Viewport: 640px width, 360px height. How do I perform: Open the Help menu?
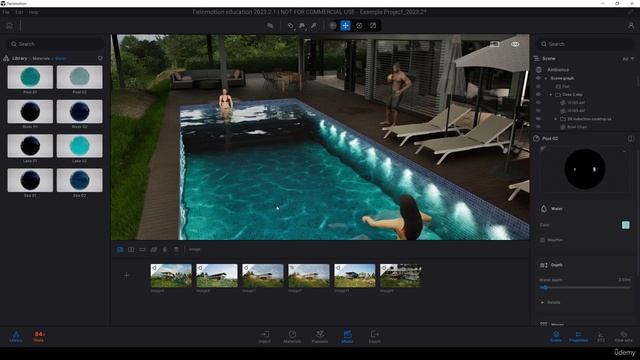click(x=33, y=12)
